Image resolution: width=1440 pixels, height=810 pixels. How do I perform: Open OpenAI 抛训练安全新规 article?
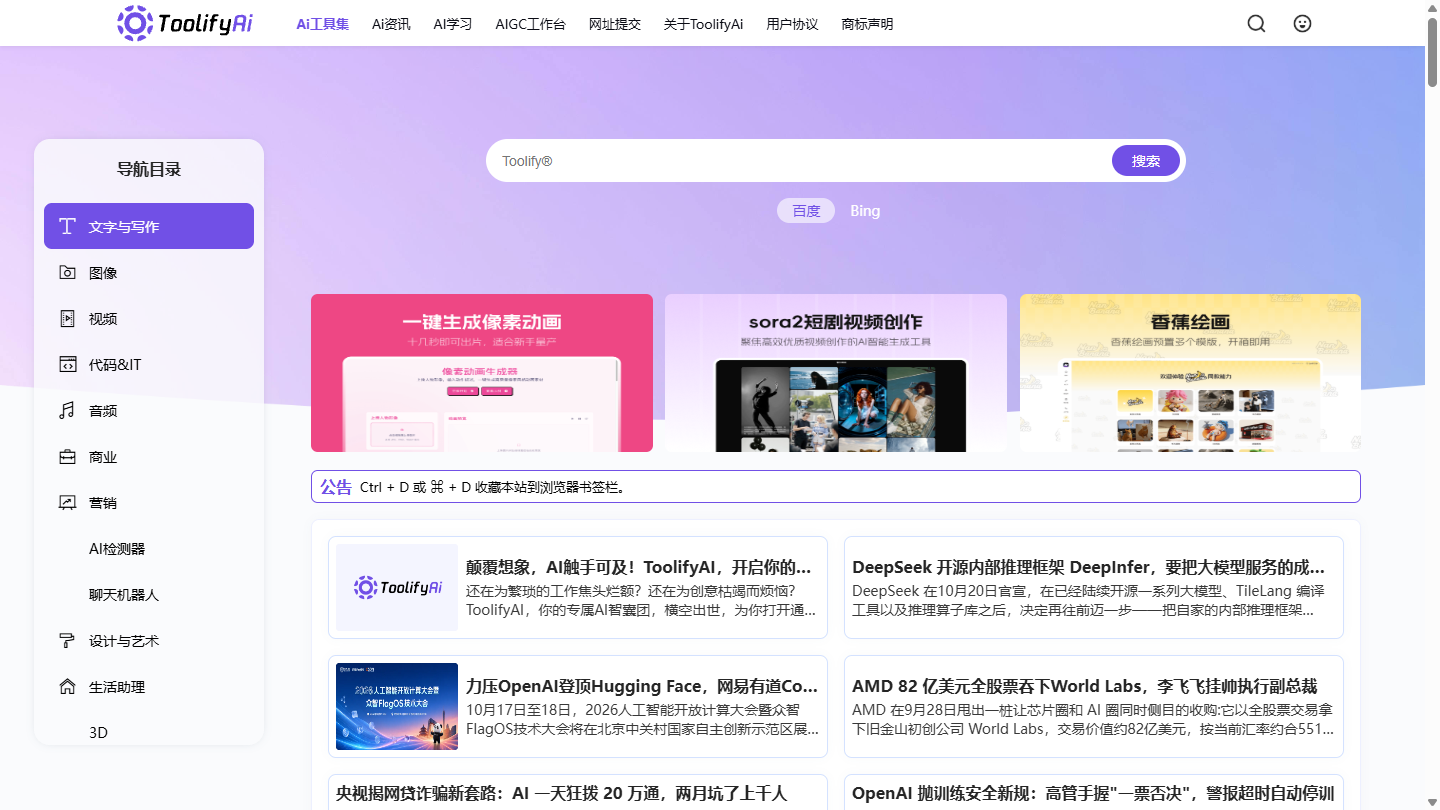[1093, 794]
